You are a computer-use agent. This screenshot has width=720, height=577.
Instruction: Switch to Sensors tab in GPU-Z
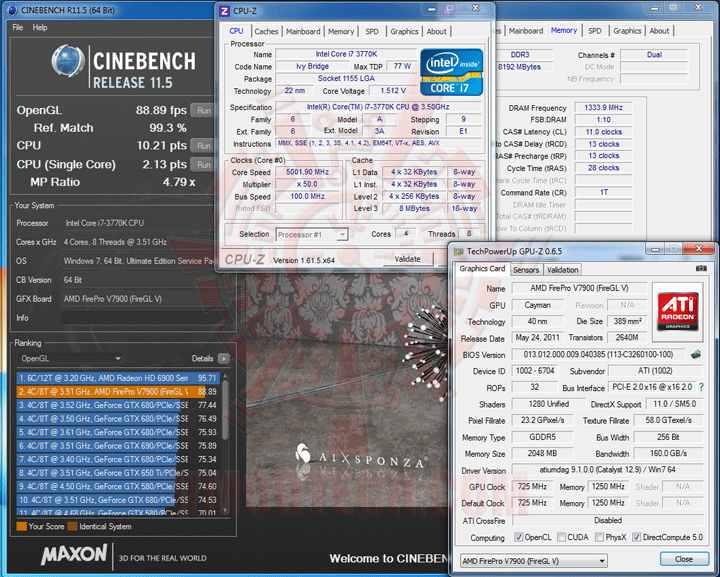pyautogui.click(x=526, y=269)
